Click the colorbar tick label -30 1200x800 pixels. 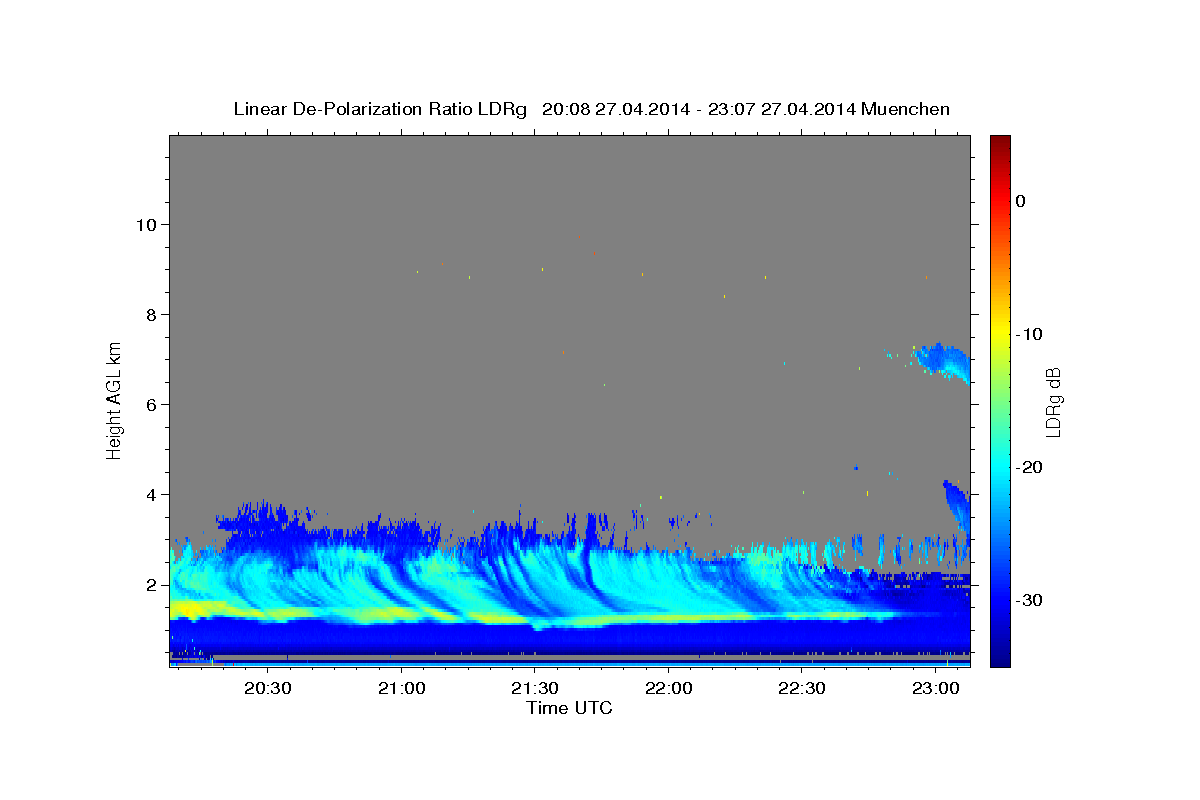pyautogui.click(x=1029, y=600)
